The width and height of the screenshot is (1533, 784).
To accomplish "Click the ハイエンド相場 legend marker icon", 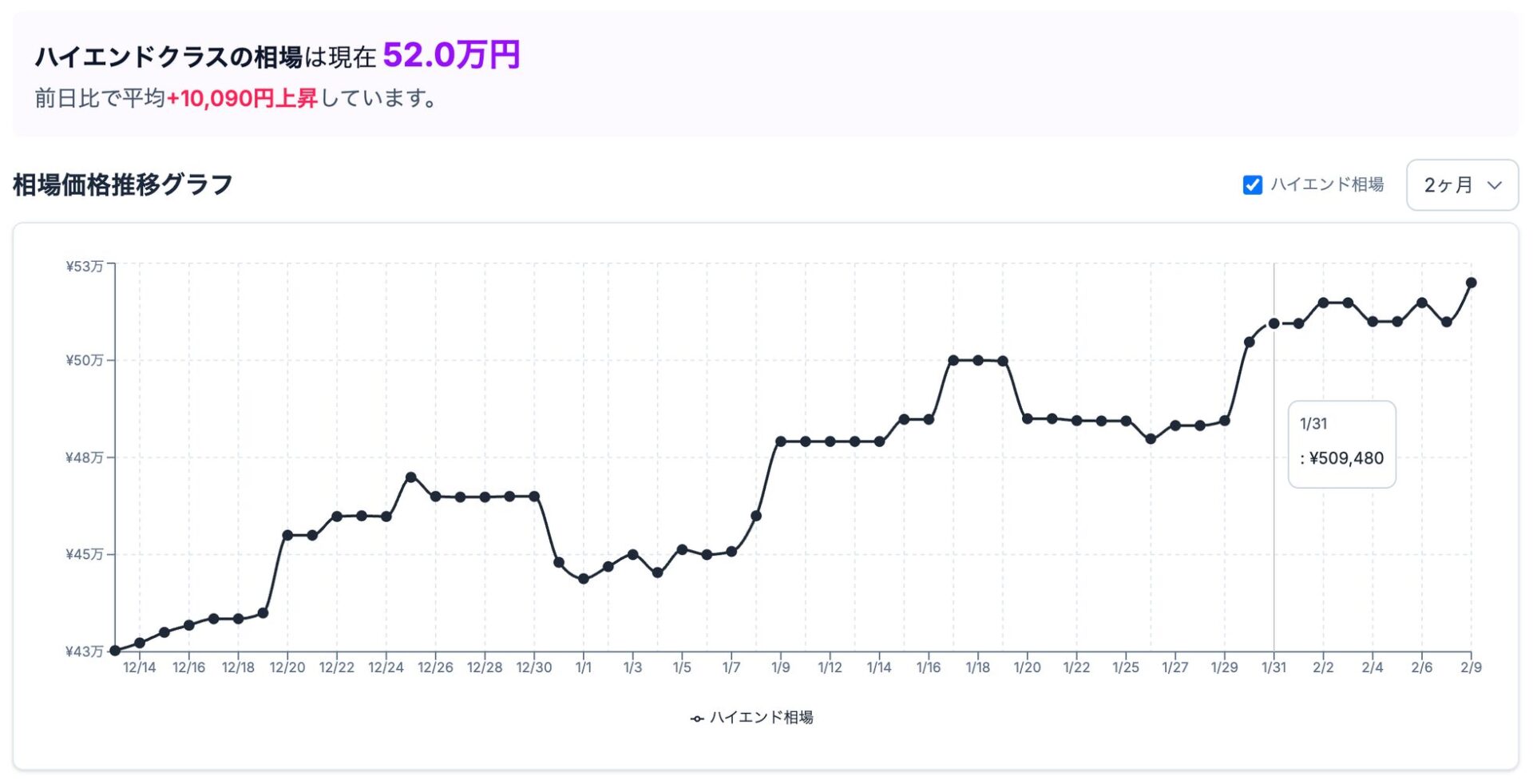I will point(696,719).
